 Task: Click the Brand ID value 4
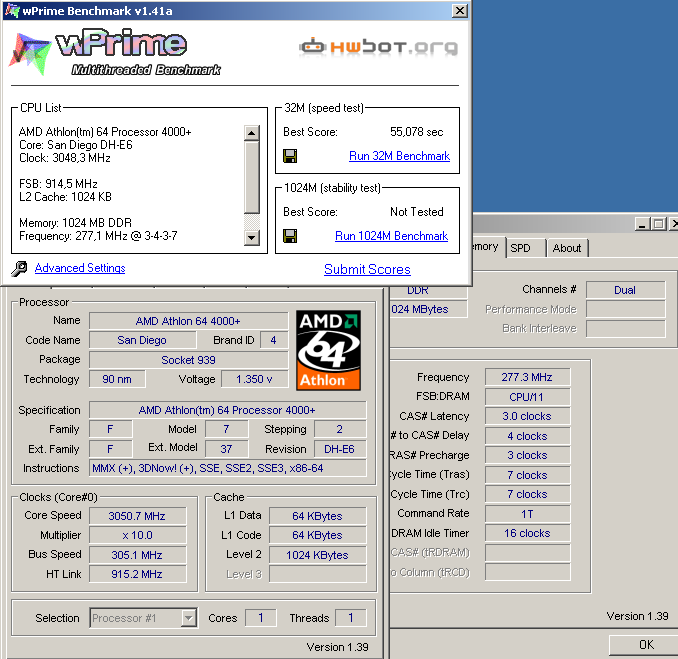(274, 340)
